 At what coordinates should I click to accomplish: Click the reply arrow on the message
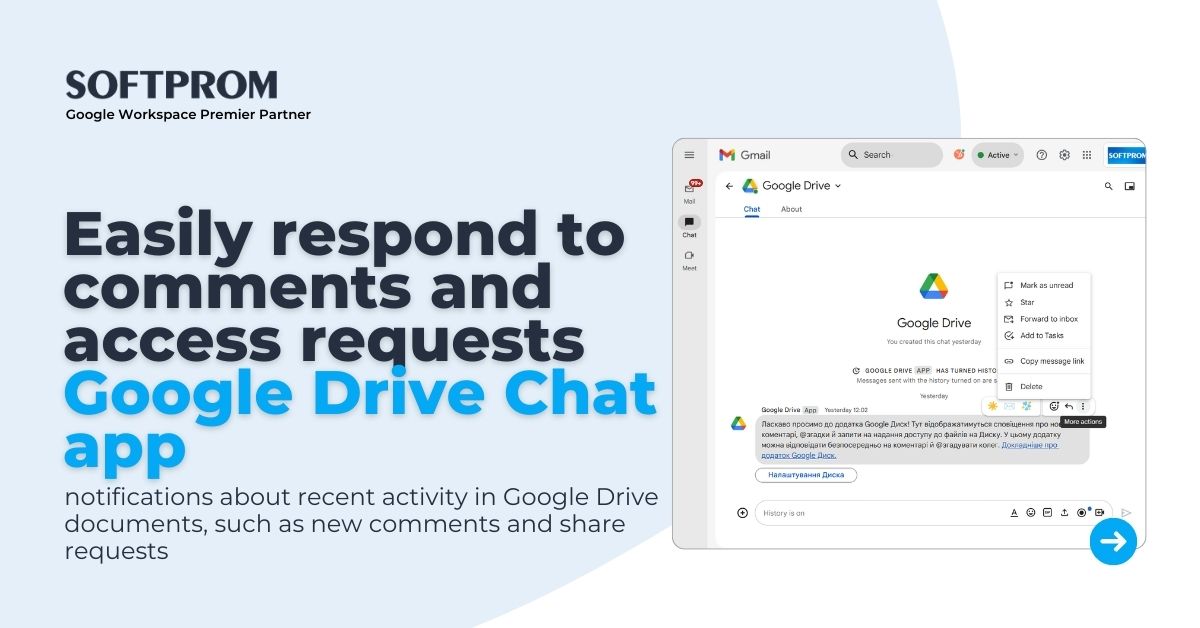click(x=1069, y=406)
